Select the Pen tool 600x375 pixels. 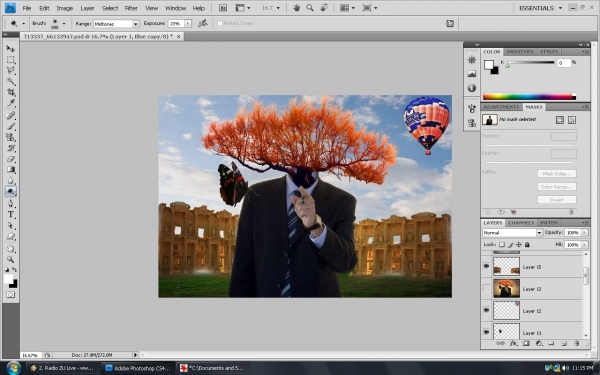[10, 204]
